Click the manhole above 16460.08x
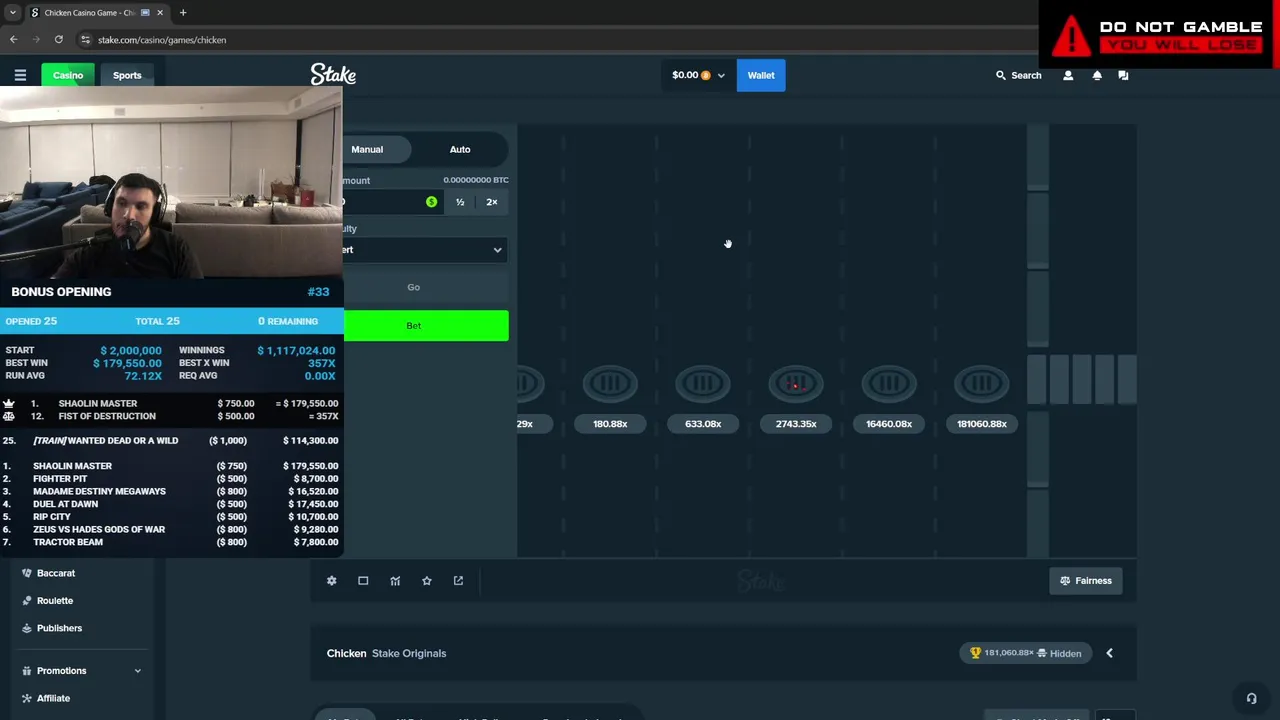Viewport: 1280px width, 720px height. point(889,383)
